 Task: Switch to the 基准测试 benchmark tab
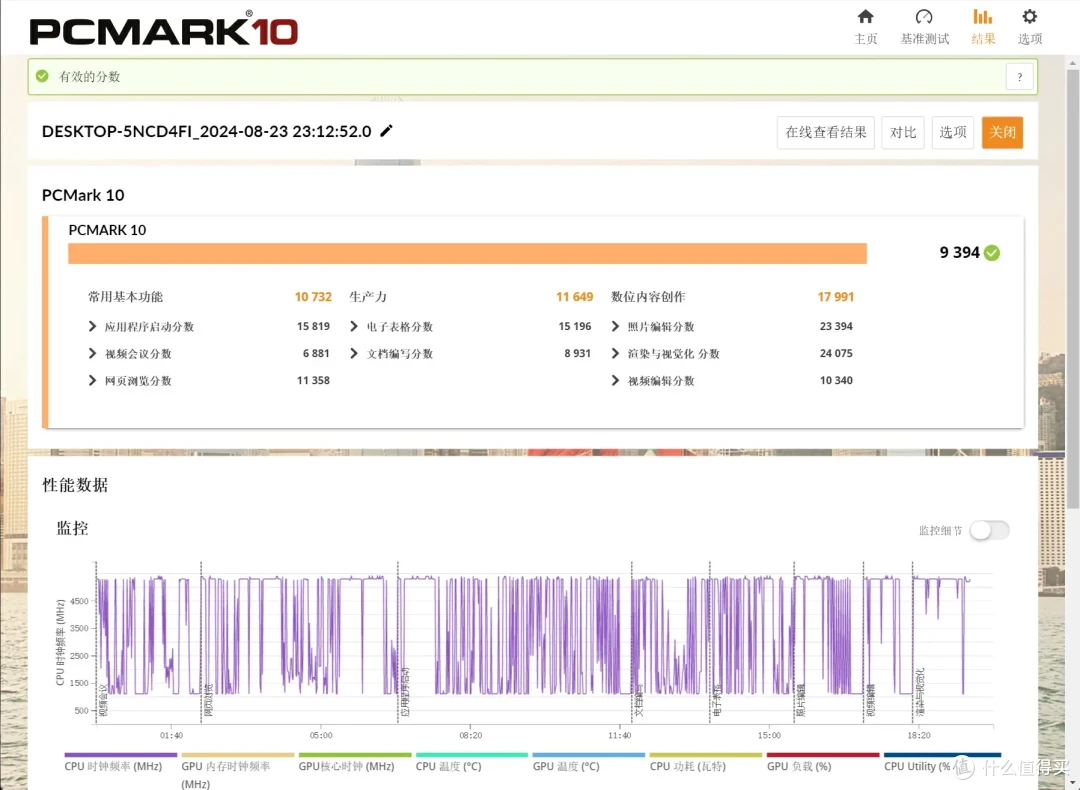pyautogui.click(x=924, y=26)
